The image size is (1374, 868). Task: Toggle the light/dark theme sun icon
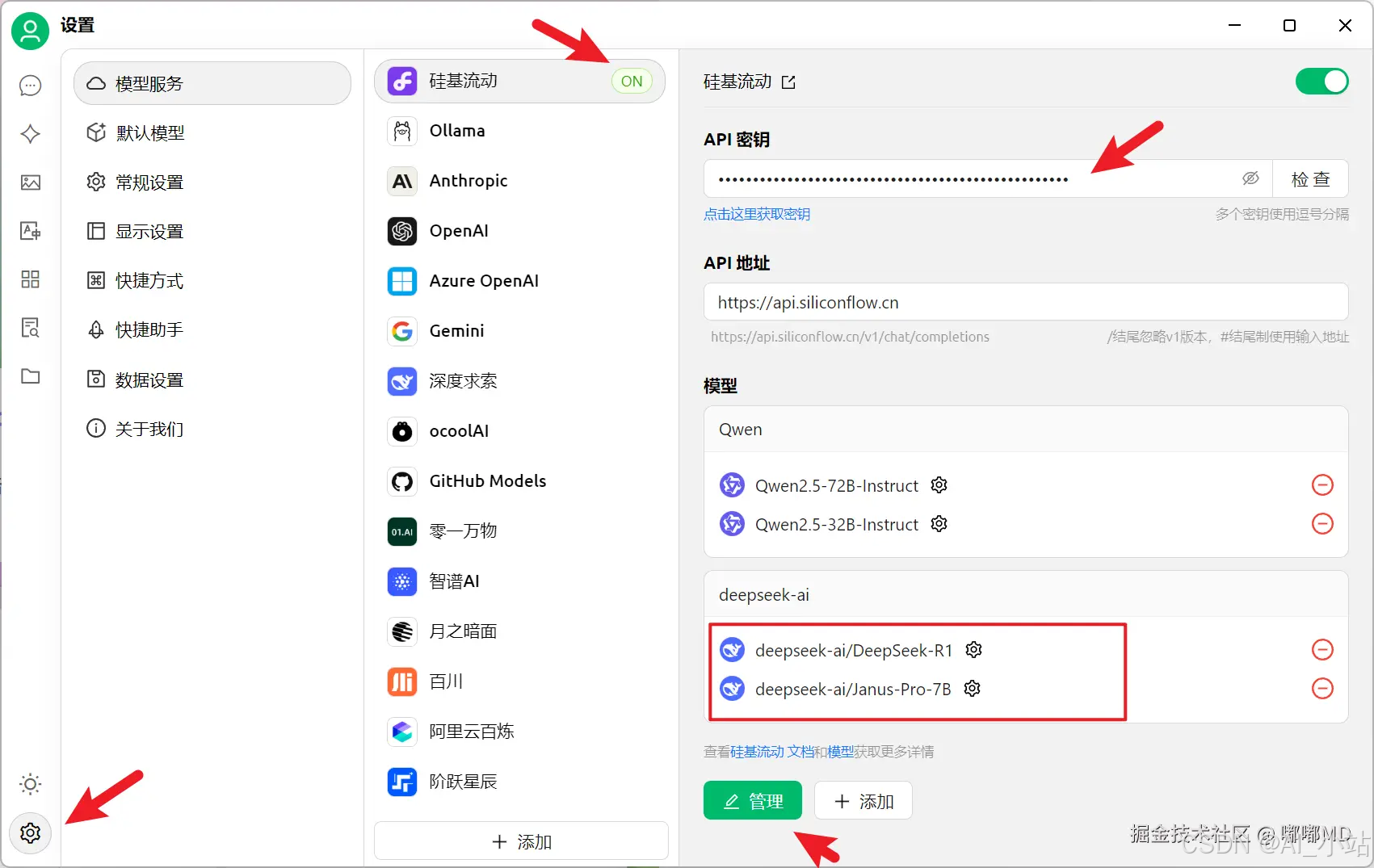[x=31, y=784]
